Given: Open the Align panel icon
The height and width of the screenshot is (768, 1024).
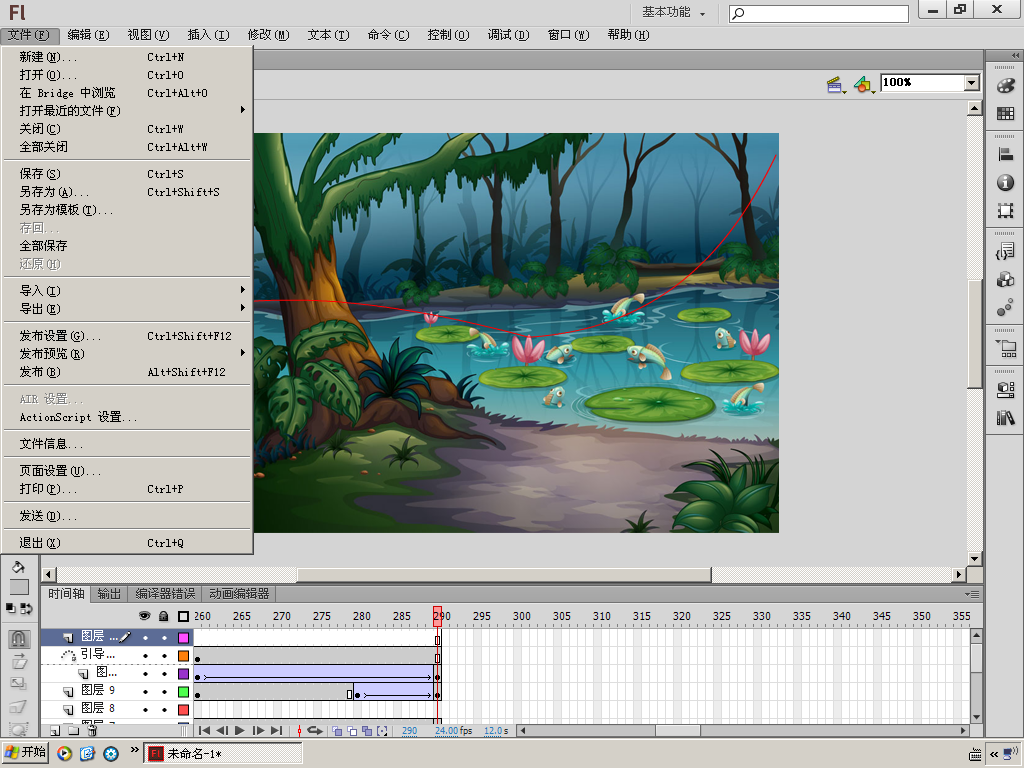Looking at the screenshot, I should tap(1005, 155).
